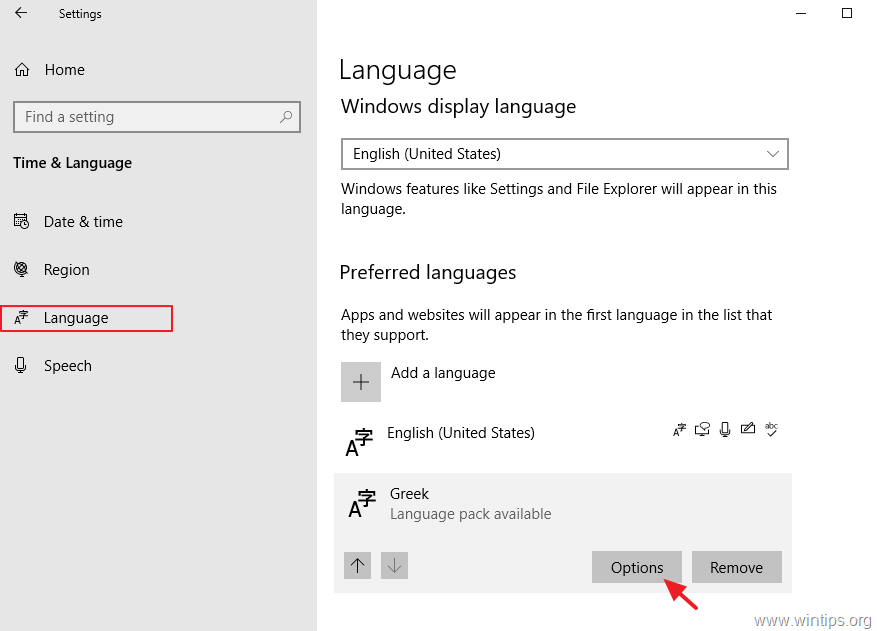Click the Language sidebar icon
This screenshot has width=877, height=631.
(x=21, y=317)
